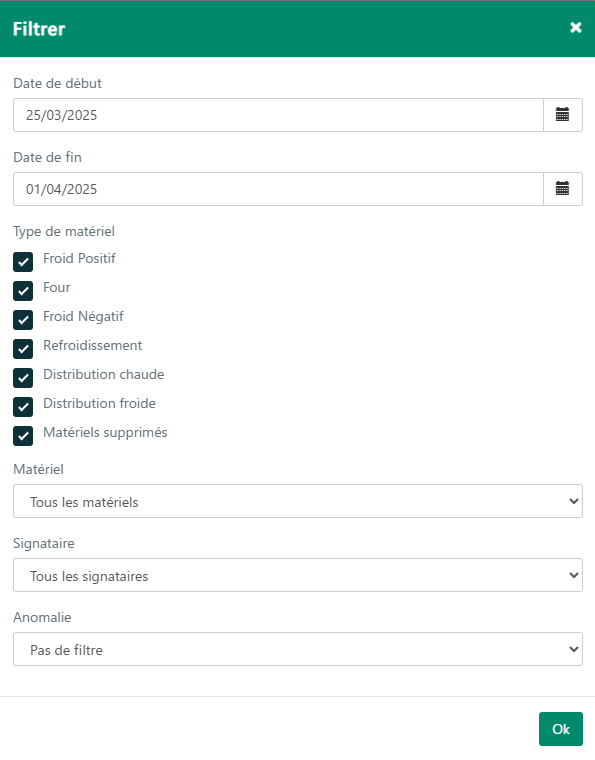
Task: Click the Froid Négatif label text
Action: click(83, 317)
